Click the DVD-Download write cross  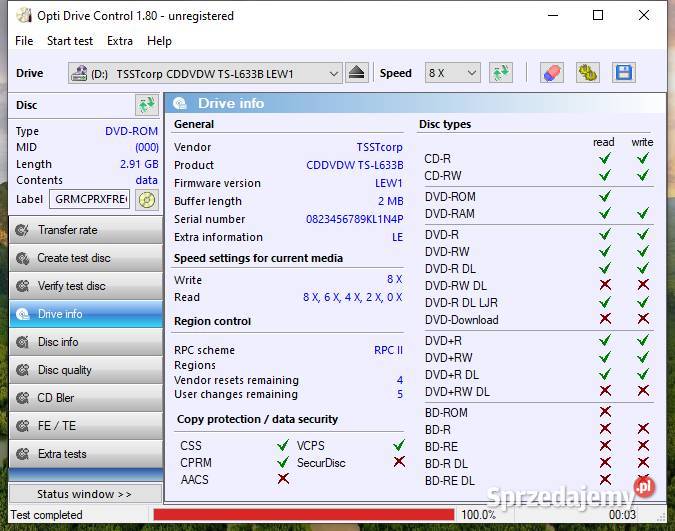click(643, 319)
